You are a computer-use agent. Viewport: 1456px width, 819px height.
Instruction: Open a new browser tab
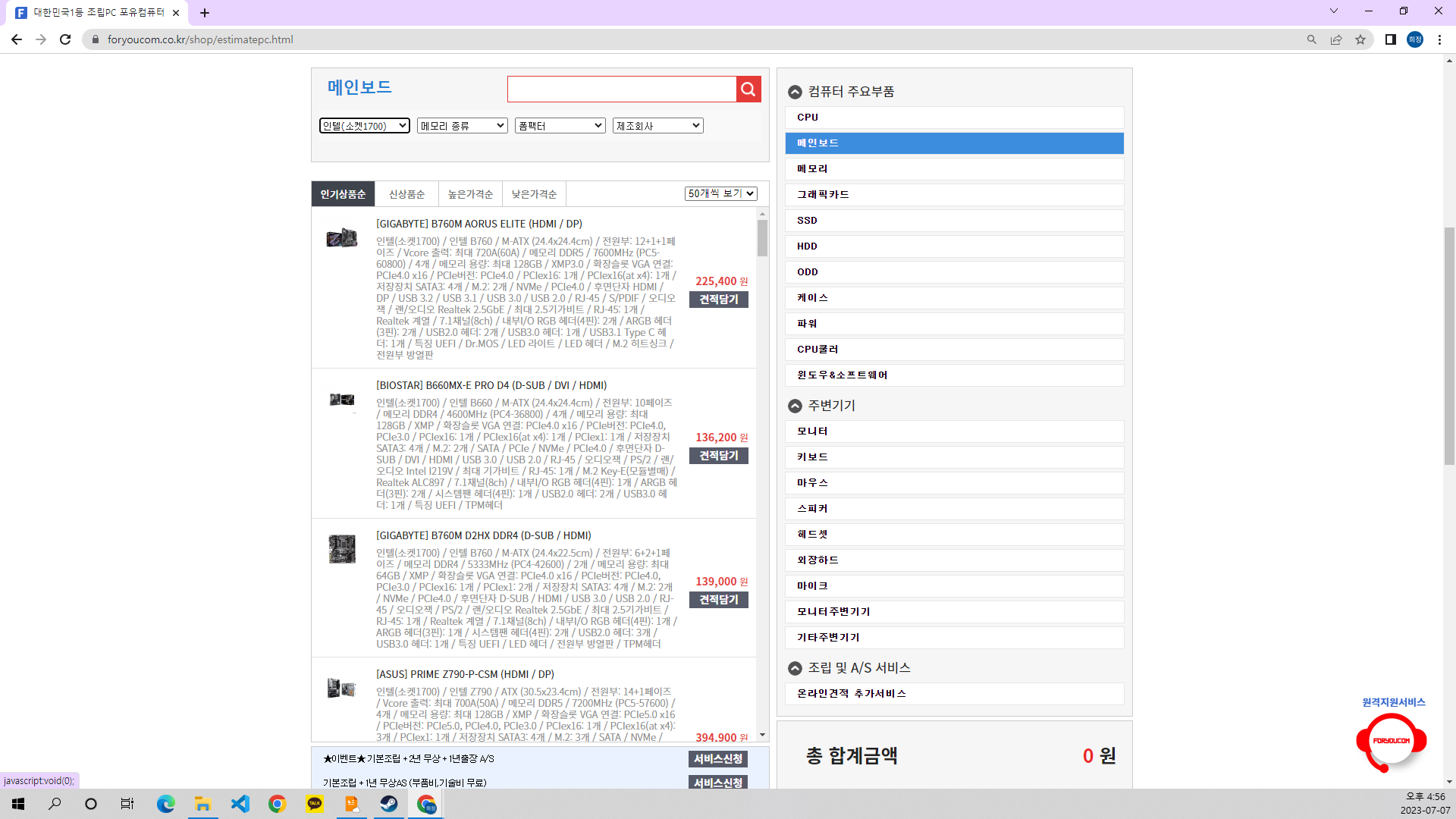tap(205, 13)
